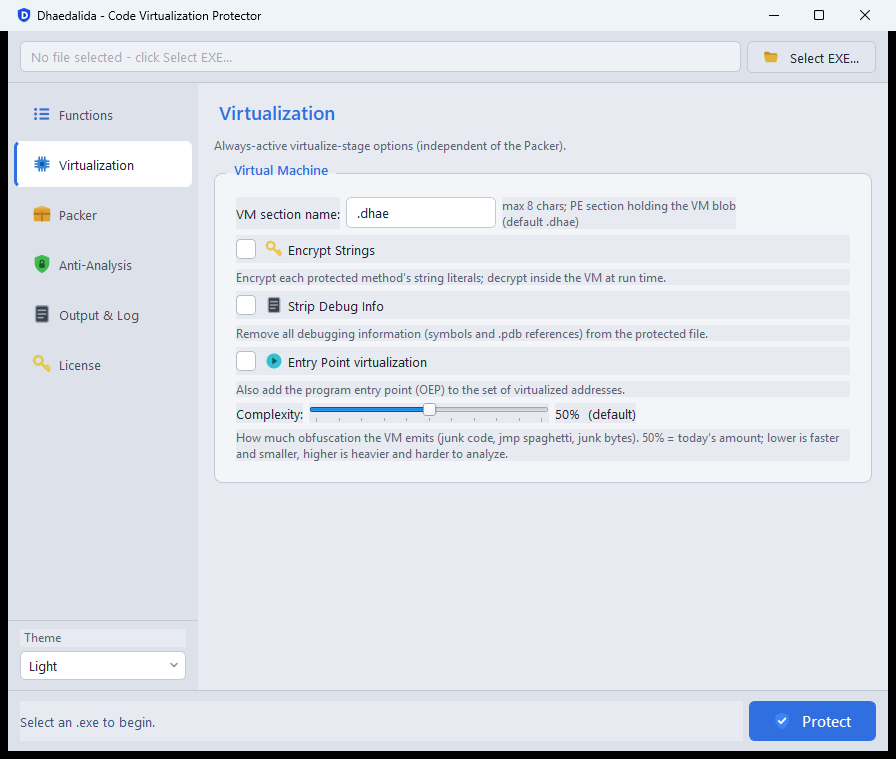Click the document icon beside Strip Debug Info

pos(274,305)
